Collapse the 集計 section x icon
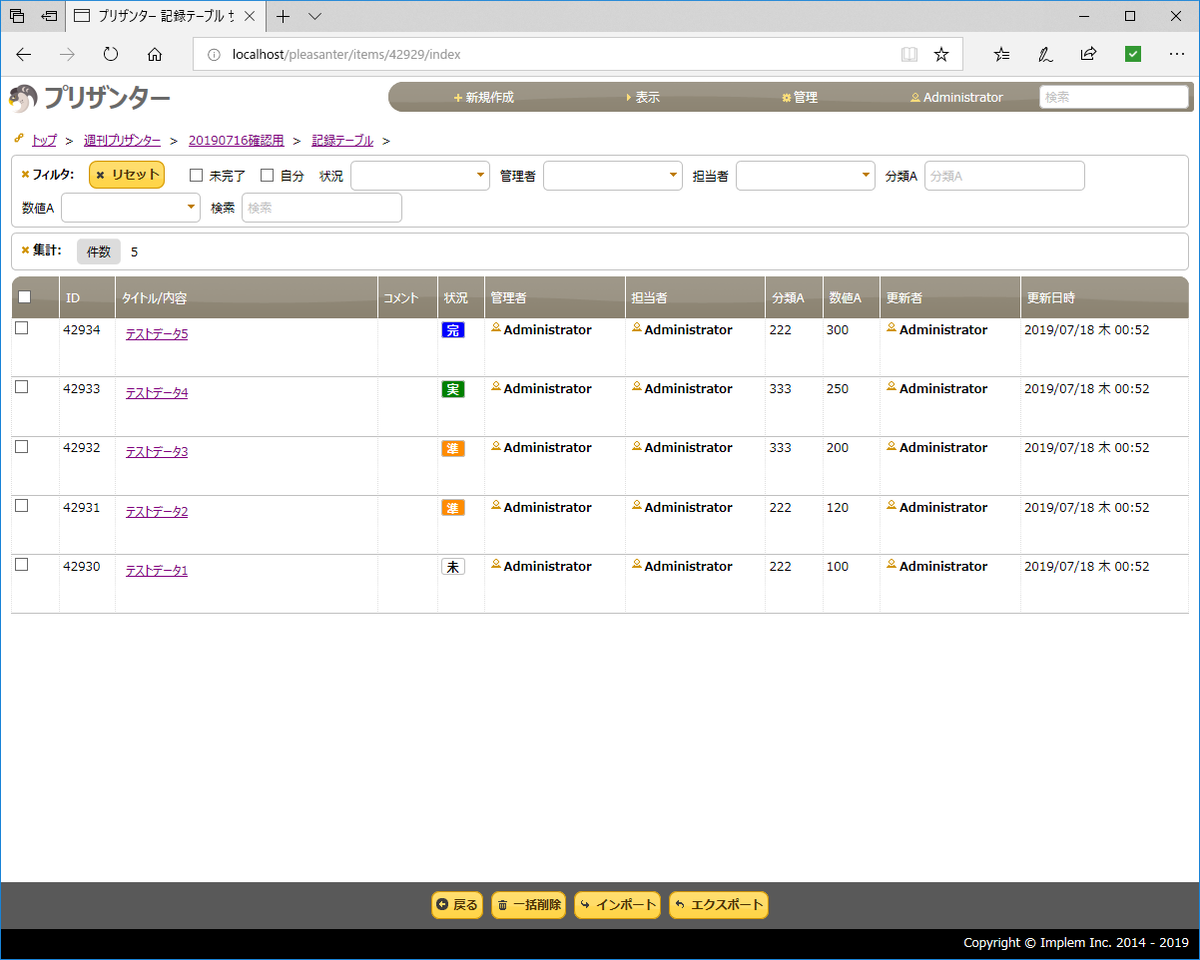This screenshot has height=960, width=1200. click(x=26, y=250)
